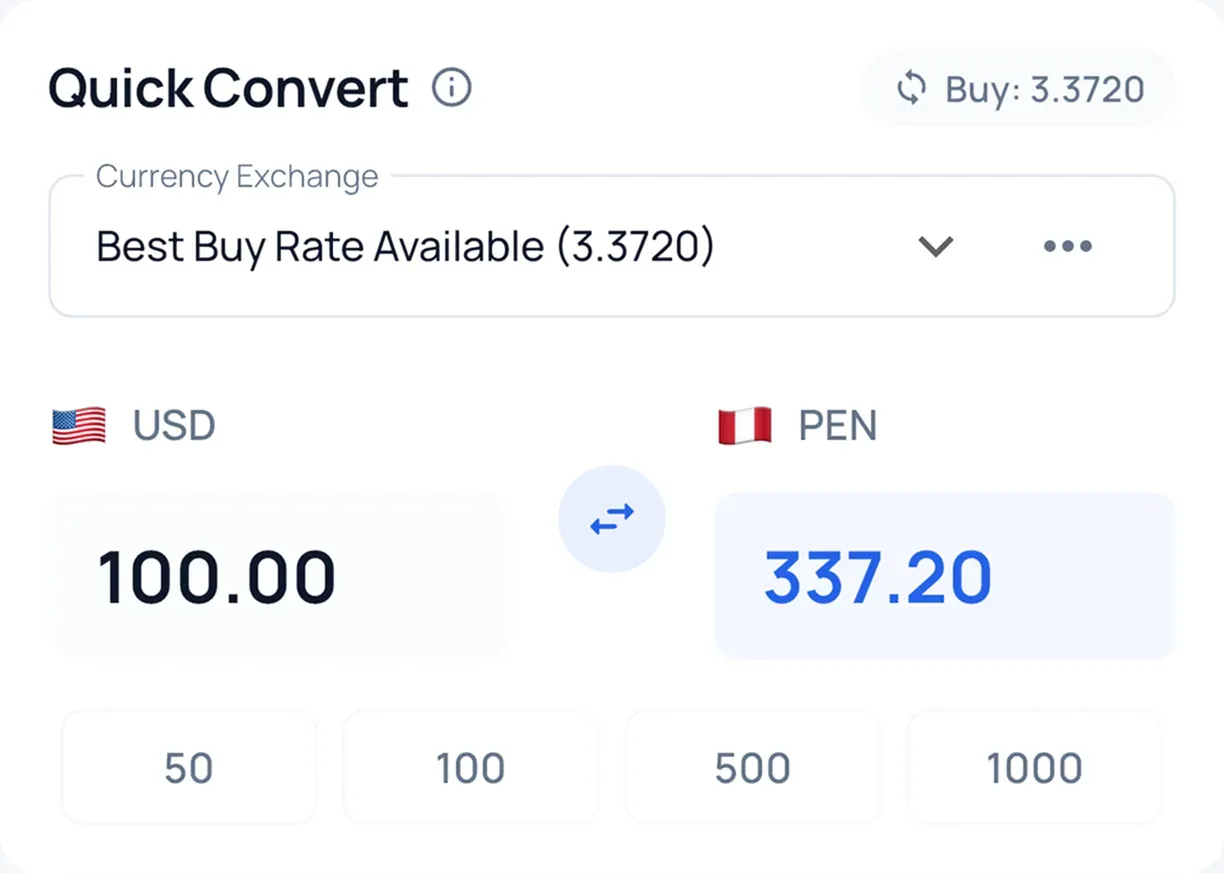Open the Best Buy Rate Available dropdown
Screen dimensions: 1224x873
tap(405, 247)
